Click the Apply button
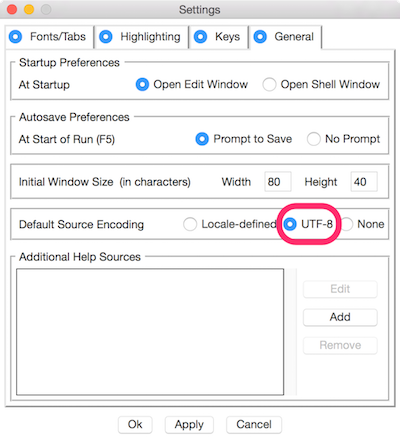This screenshot has width=400, height=444. coord(189,424)
